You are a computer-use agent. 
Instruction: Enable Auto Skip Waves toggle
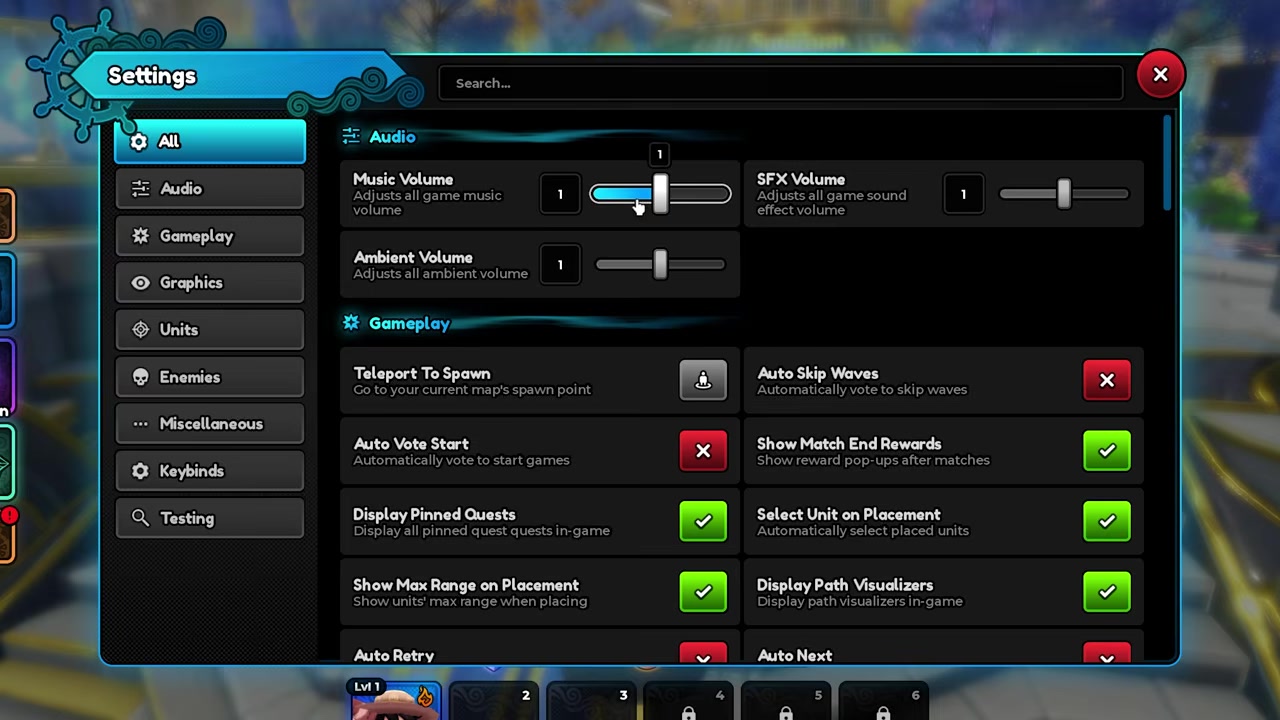tap(1107, 380)
